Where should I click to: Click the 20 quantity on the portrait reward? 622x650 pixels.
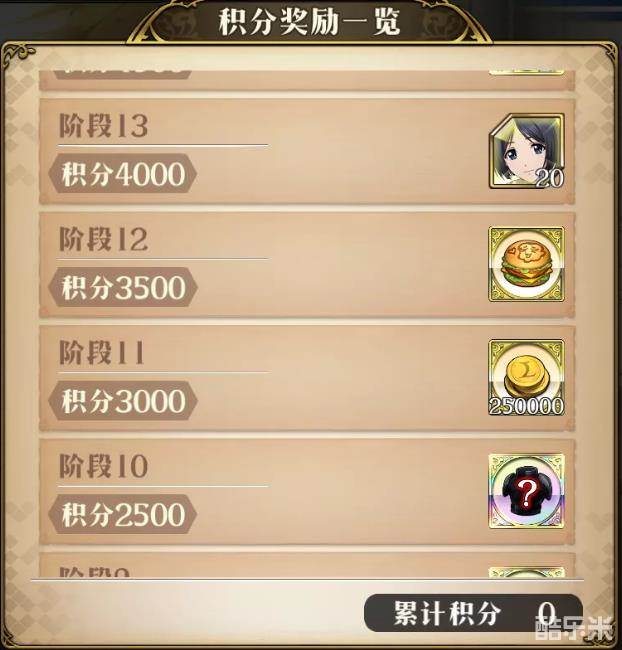pyautogui.click(x=549, y=178)
